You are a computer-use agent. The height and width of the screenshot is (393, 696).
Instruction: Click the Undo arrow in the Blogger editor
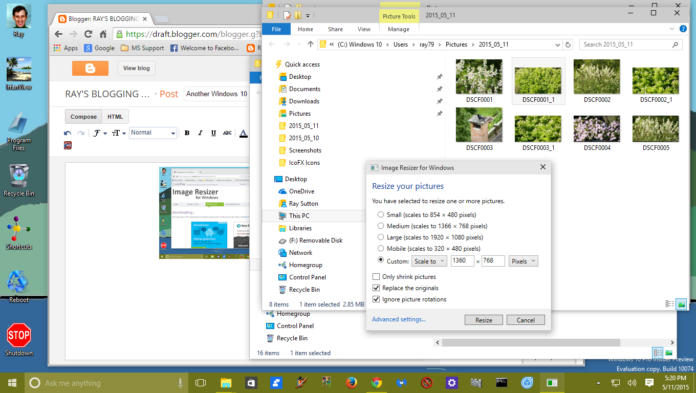(x=67, y=133)
